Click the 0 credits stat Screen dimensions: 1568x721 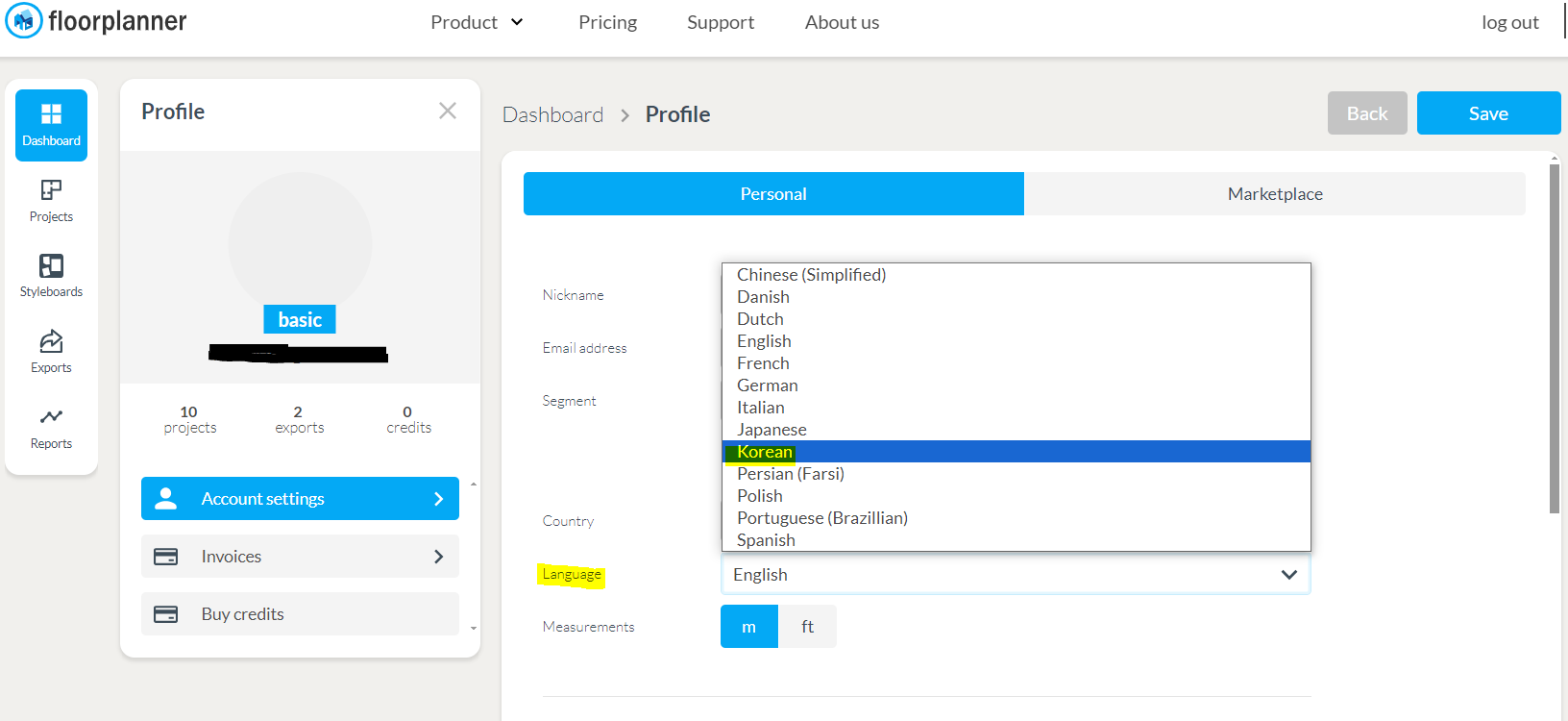coord(409,419)
